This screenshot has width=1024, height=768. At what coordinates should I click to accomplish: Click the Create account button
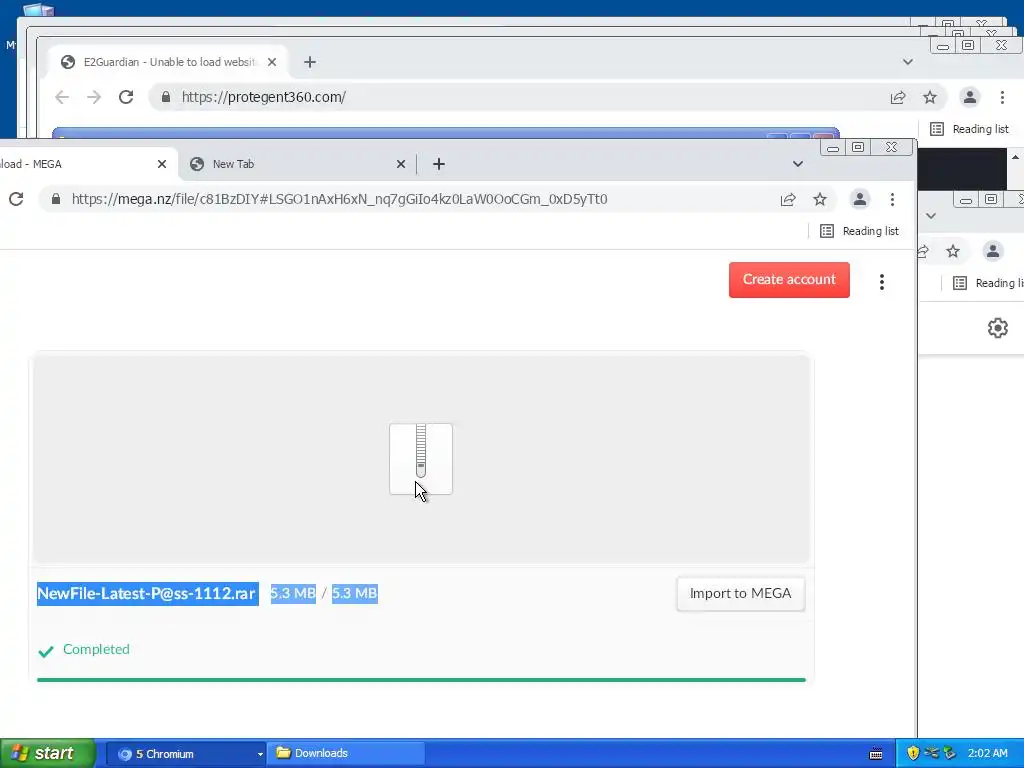tap(789, 280)
